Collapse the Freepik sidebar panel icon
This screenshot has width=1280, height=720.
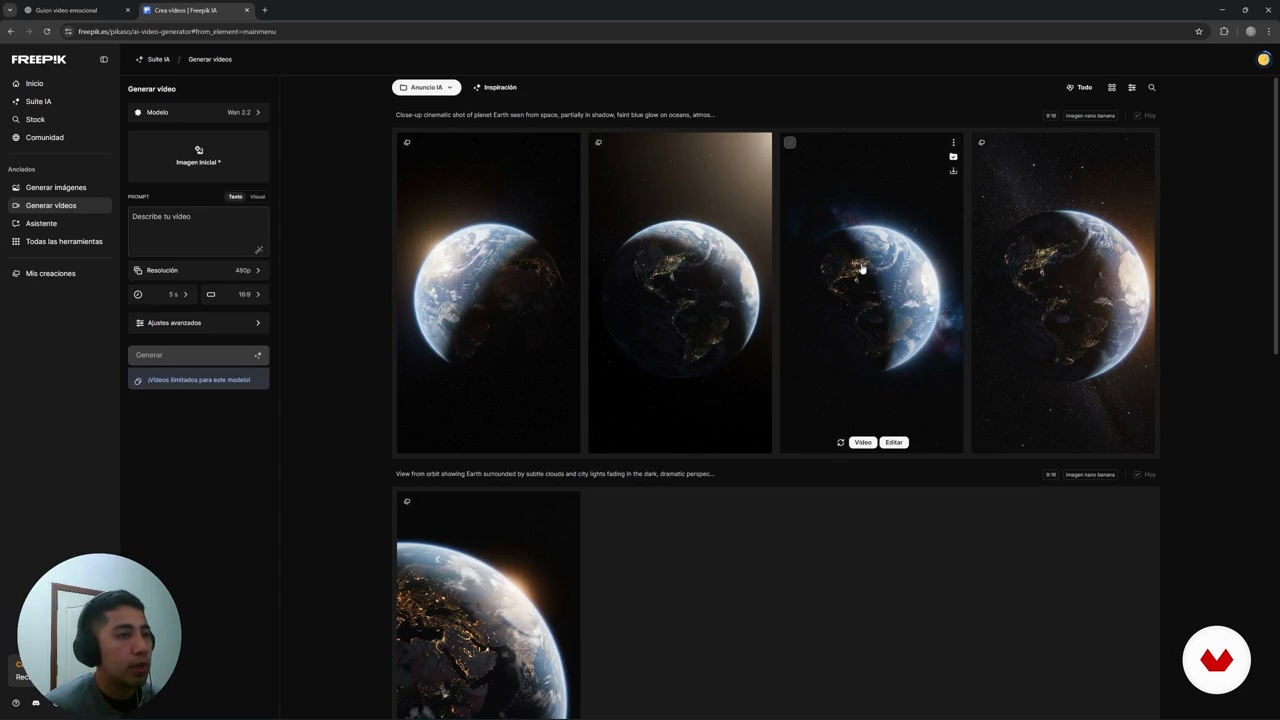(103, 59)
